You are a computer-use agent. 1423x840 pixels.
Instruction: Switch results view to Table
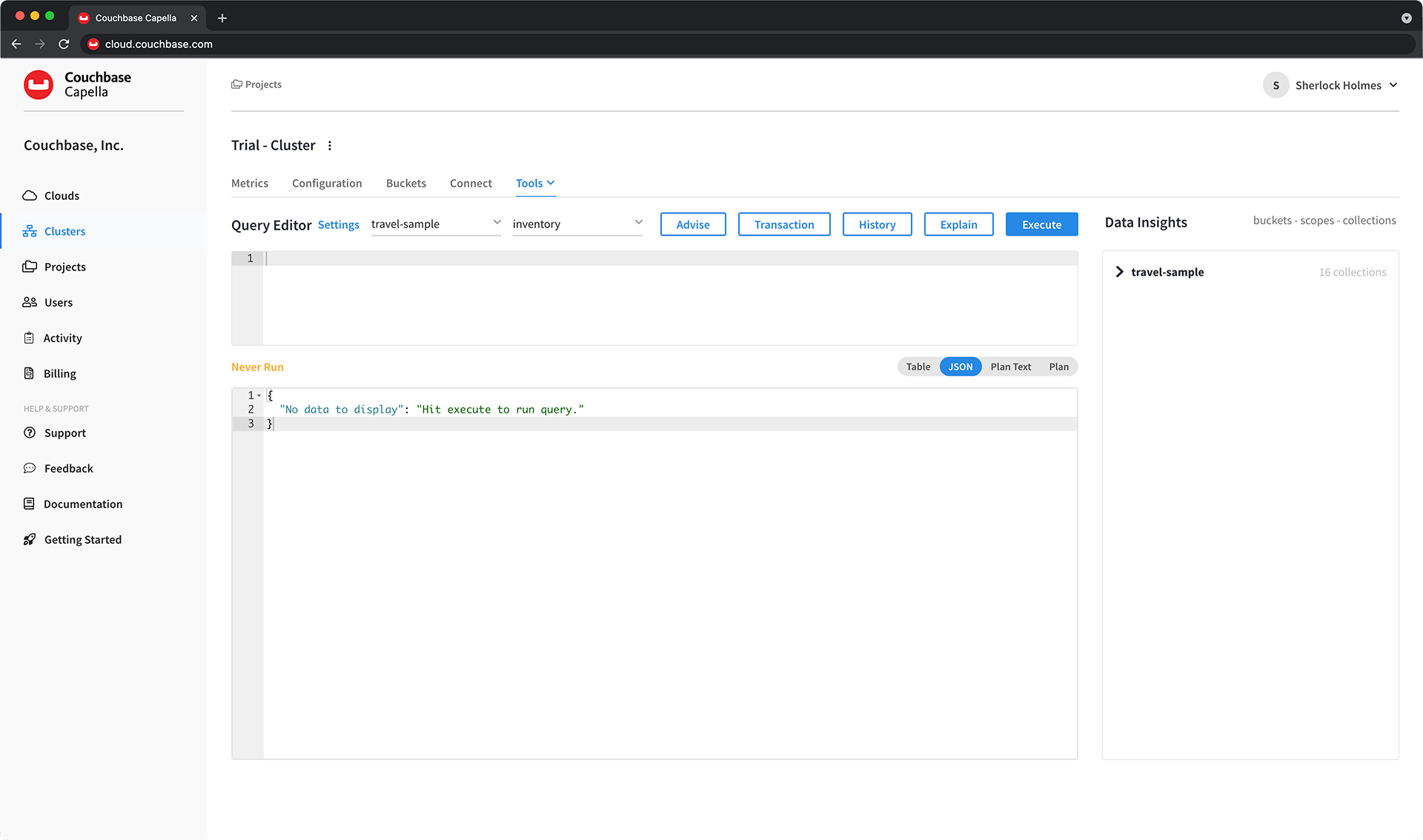tap(918, 366)
